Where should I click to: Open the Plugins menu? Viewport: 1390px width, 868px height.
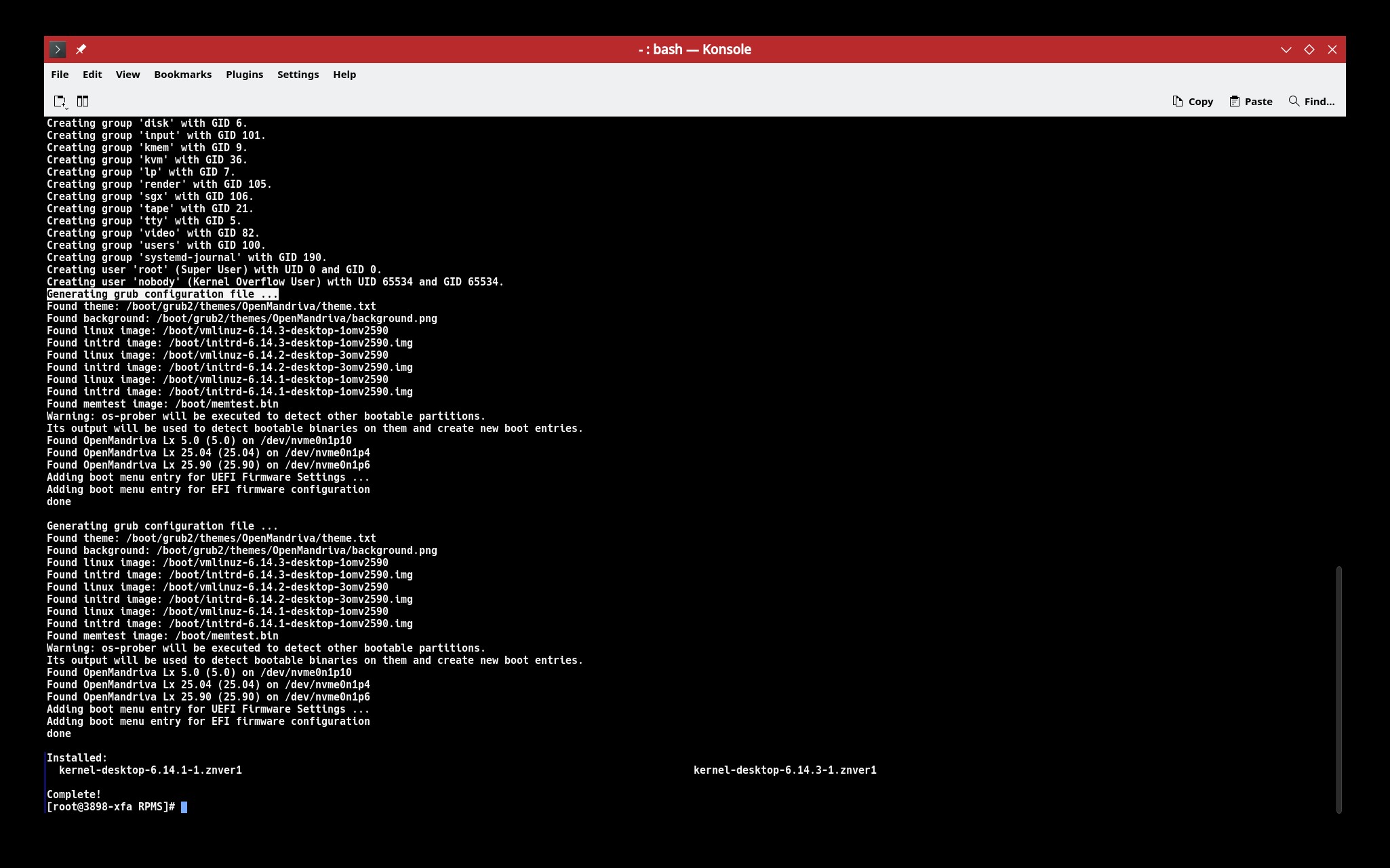point(244,75)
